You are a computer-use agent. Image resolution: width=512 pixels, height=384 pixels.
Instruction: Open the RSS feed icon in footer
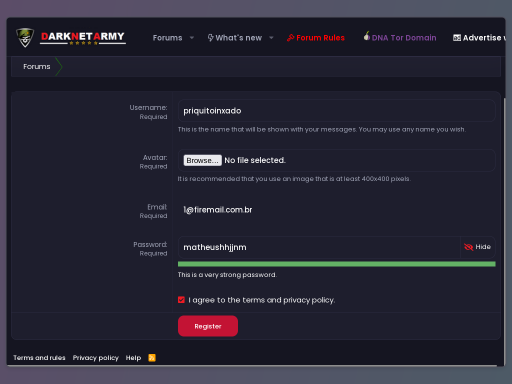pyautogui.click(x=152, y=358)
